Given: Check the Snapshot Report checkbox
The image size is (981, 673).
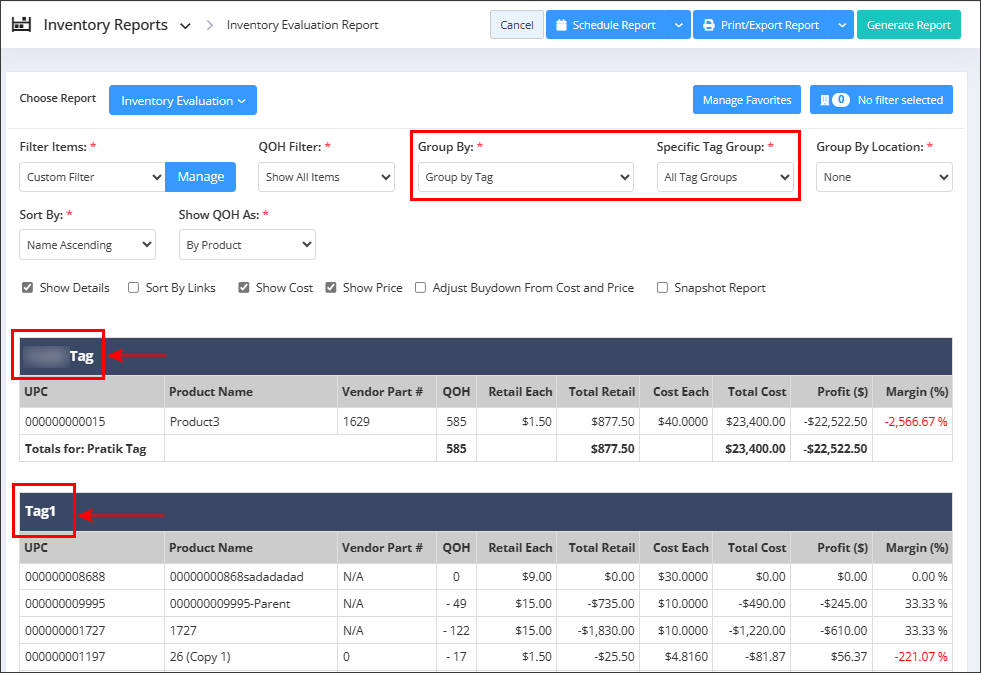Looking at the screenshot, I should click(662, 288).
